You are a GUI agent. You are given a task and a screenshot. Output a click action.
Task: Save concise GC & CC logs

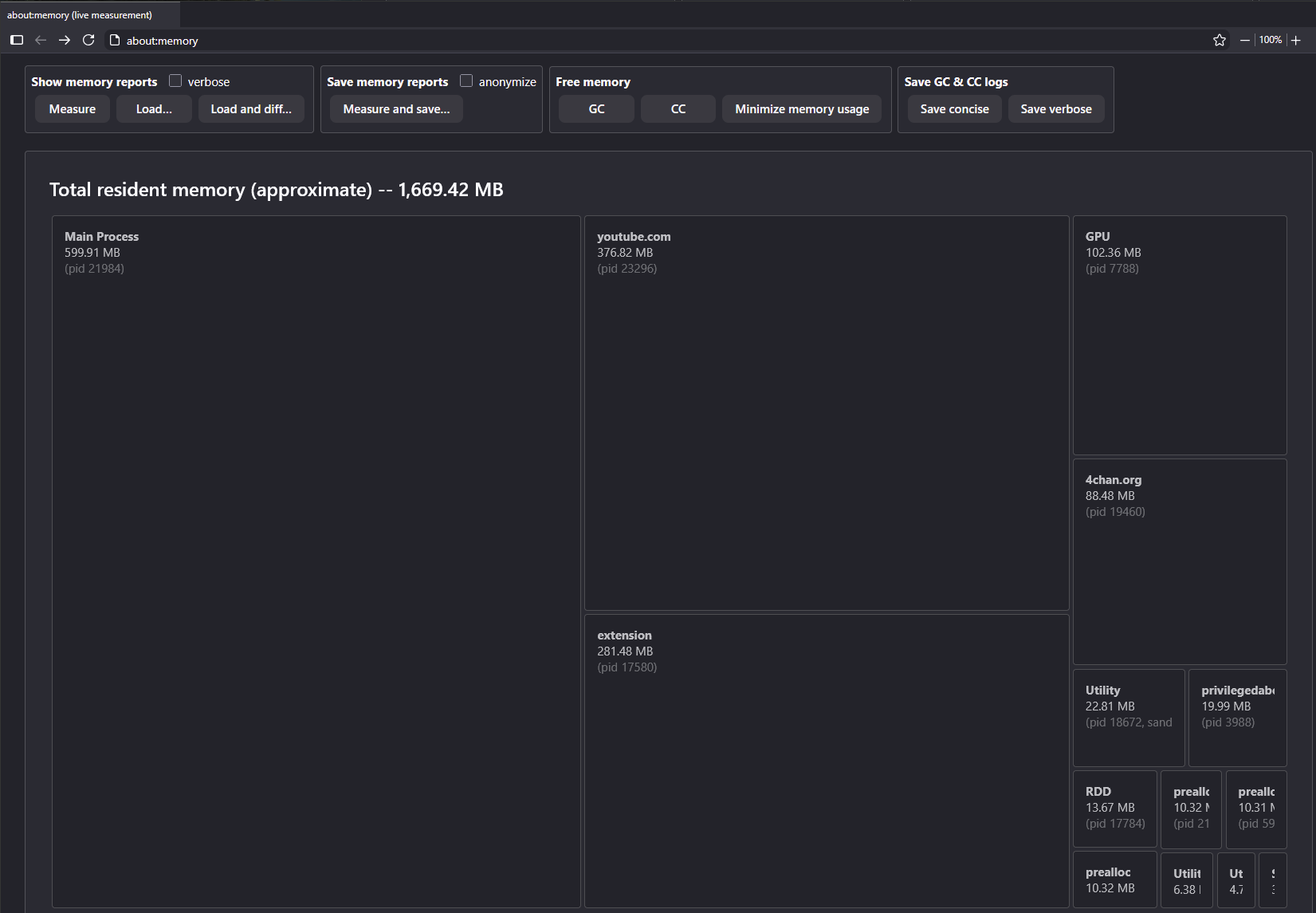click(x=955, y=109)
